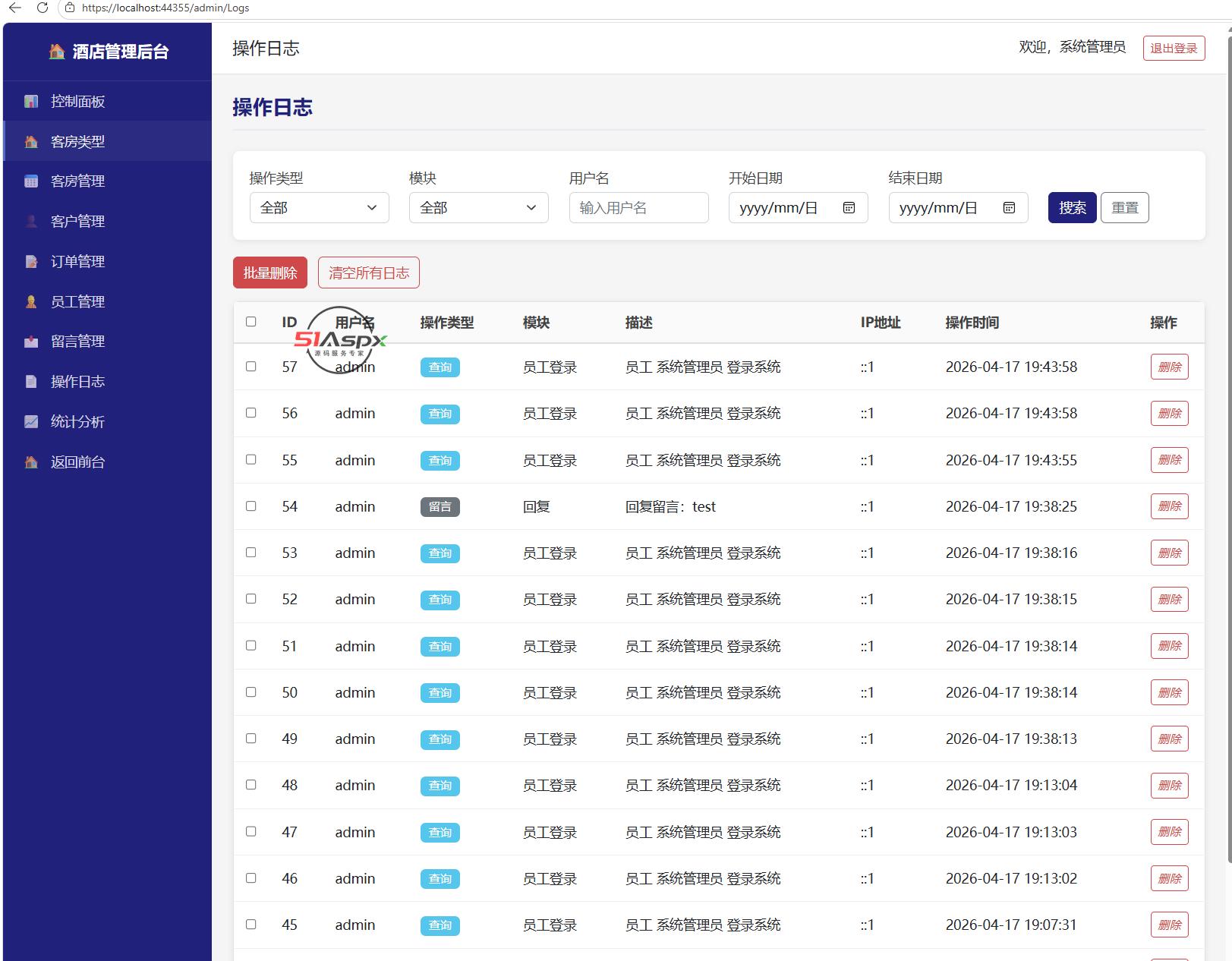
Task: Click the browser address bar URL
Action: (165, 8)
